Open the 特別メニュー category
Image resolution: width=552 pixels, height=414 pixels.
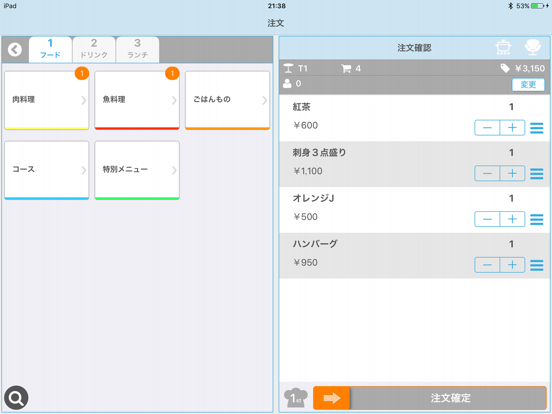[x=137, y=170]
